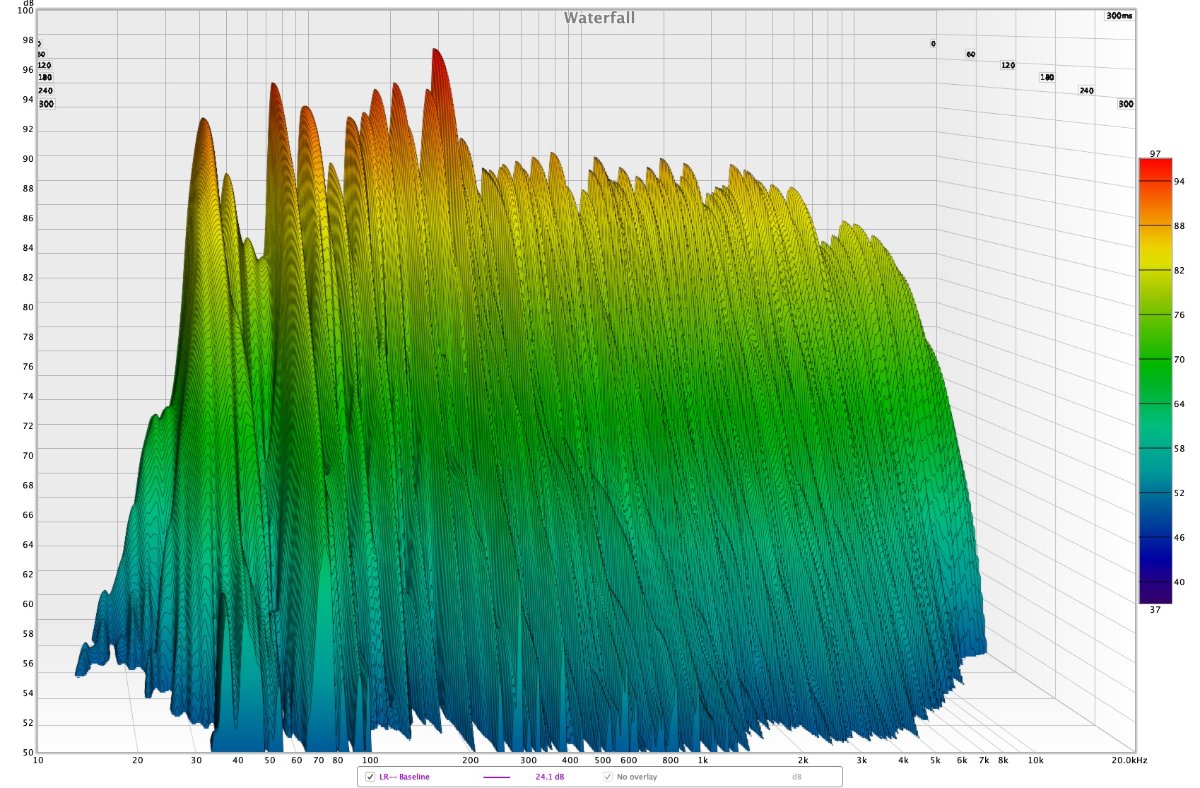
Task: Toggle the No overlay checkbox
Action: (x=607, y=777)
